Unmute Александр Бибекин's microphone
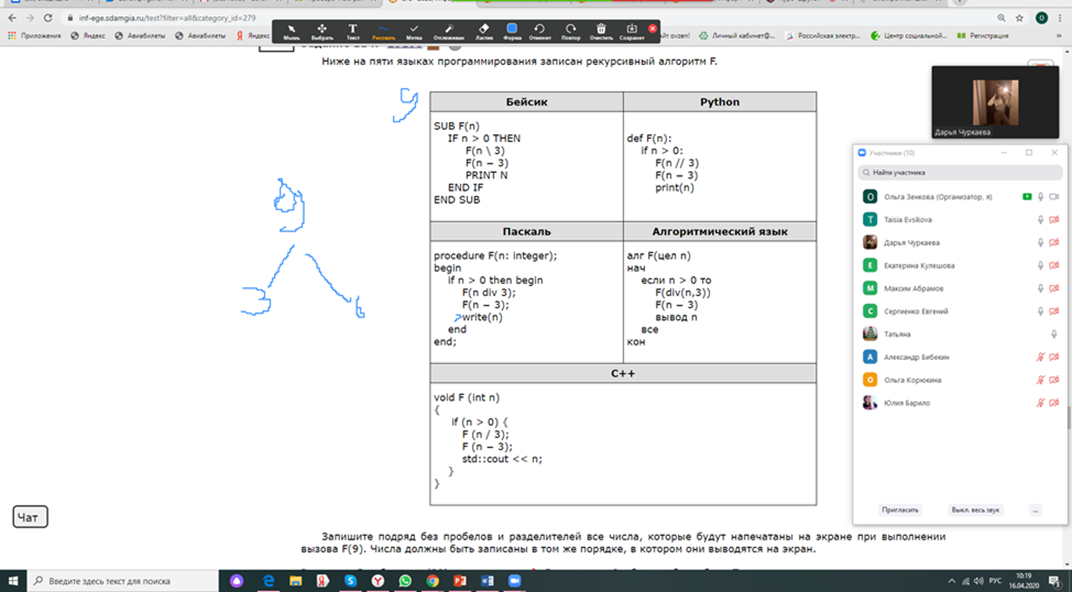 click(1041, 357)
